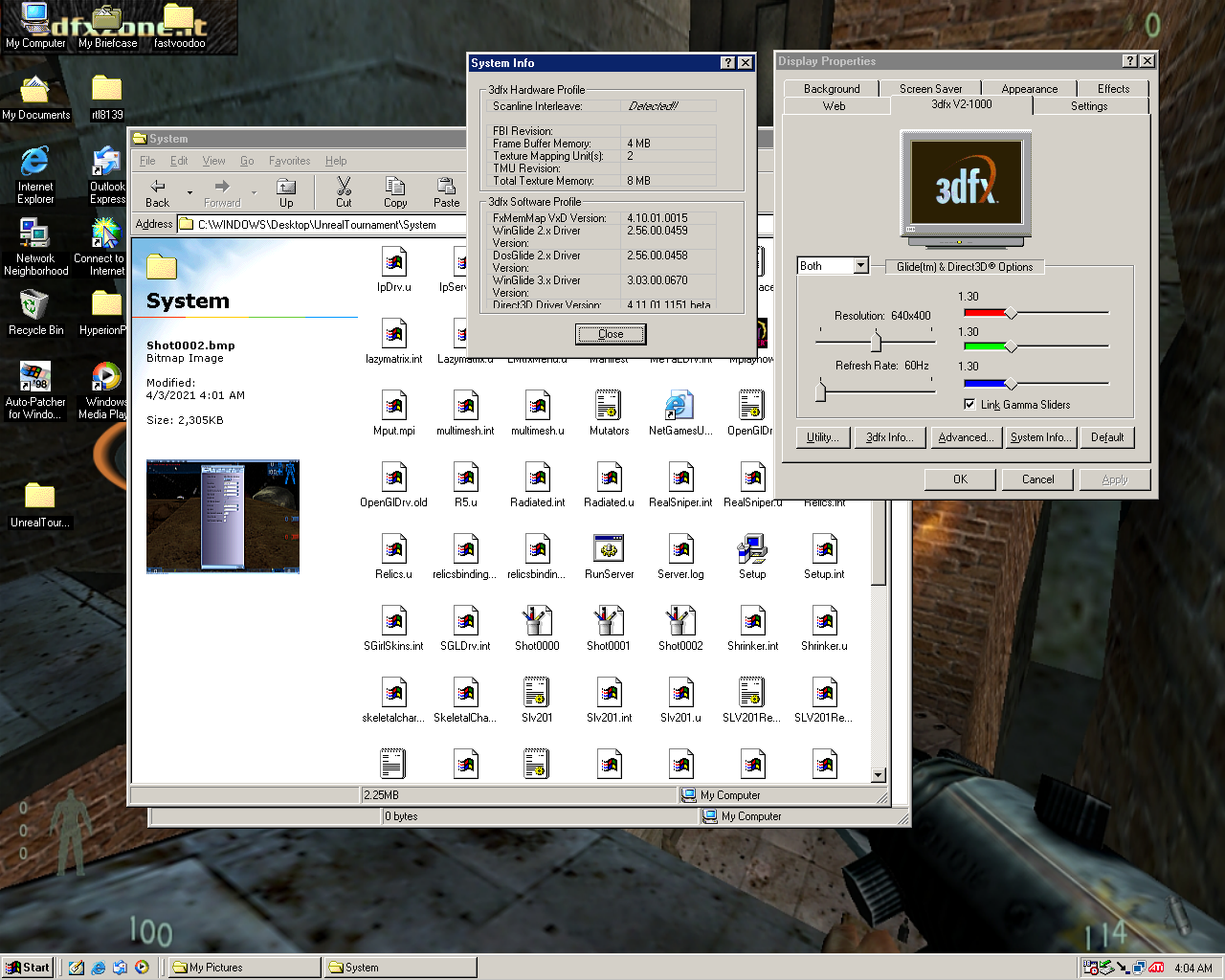Viewport: 1225px width, 980px height.
Task: Switch to the Screen Saver tab
Action: tap(930, 88)
